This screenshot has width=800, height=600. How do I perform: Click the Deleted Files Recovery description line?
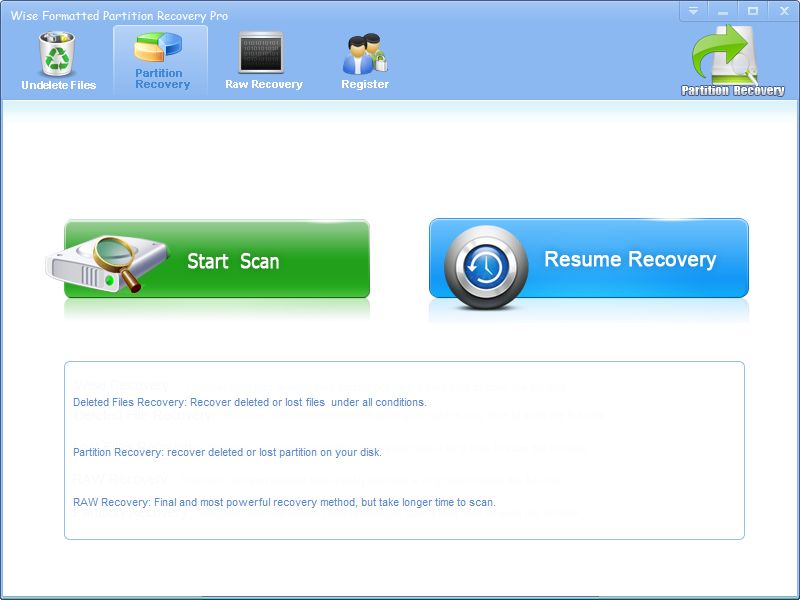249,402
